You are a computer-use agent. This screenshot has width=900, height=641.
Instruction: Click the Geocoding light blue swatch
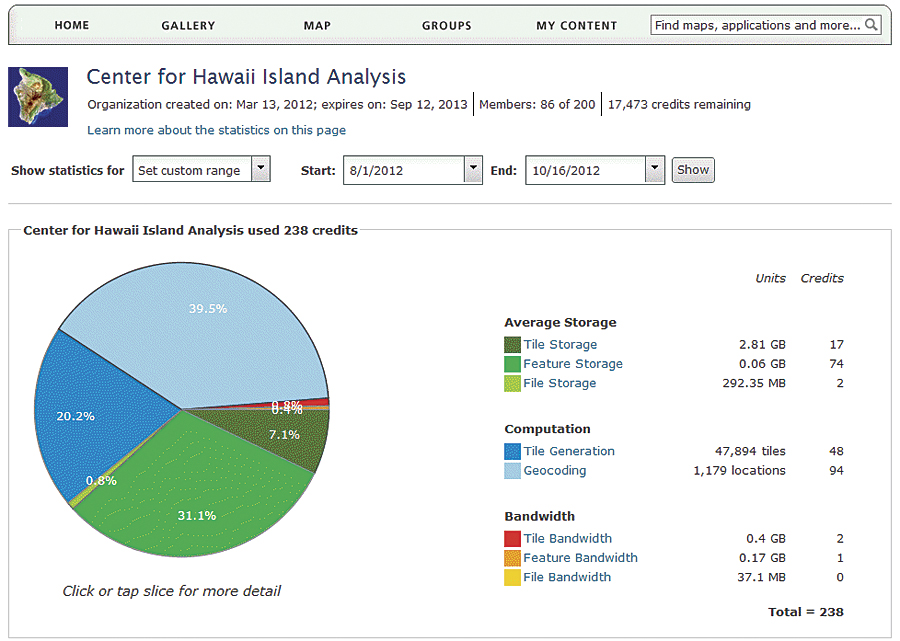(x=512, y=471)
